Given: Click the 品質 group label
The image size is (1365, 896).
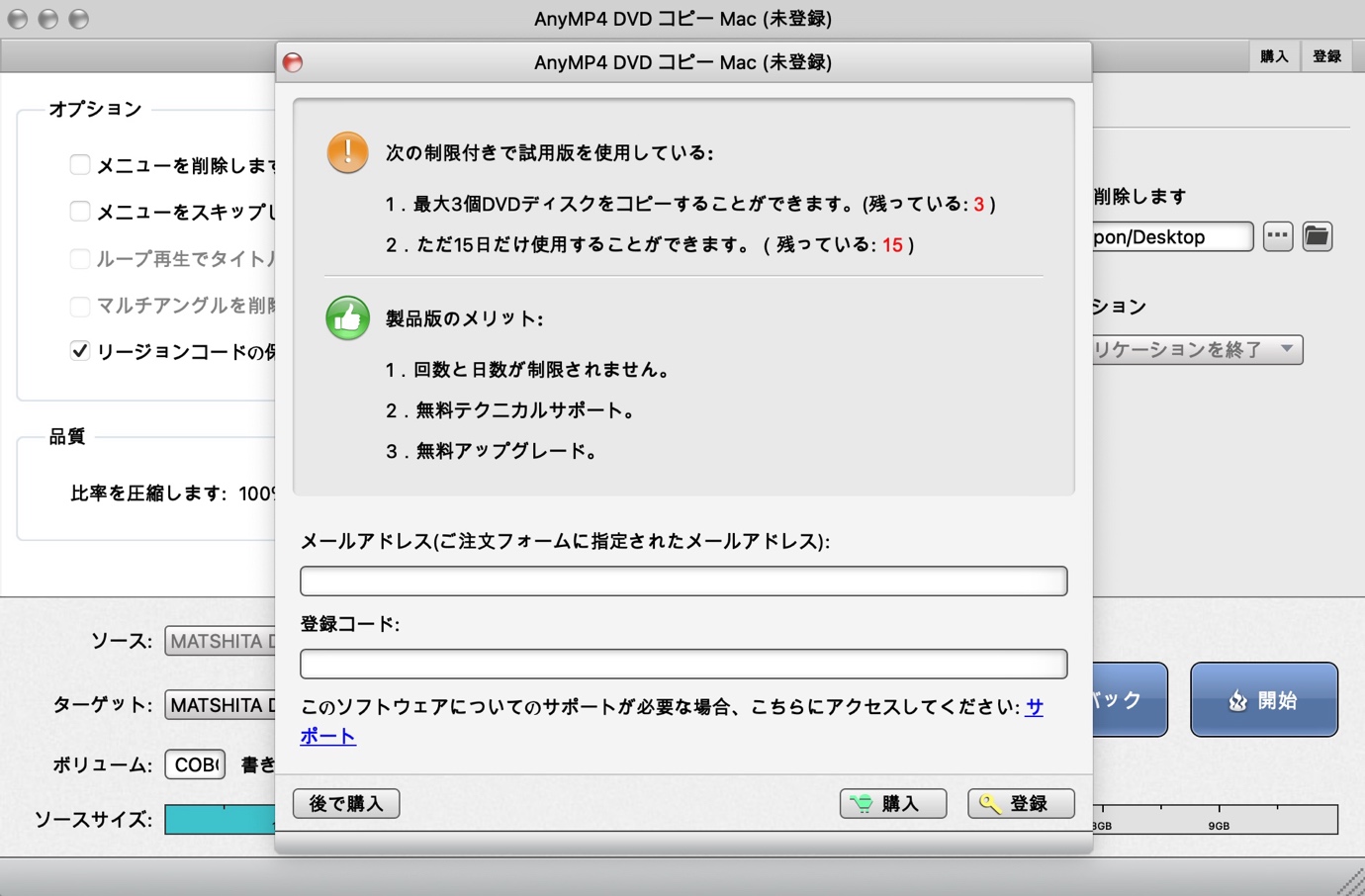Looking at the screenshot, I should pyautogui.click(x=67, y=436).
